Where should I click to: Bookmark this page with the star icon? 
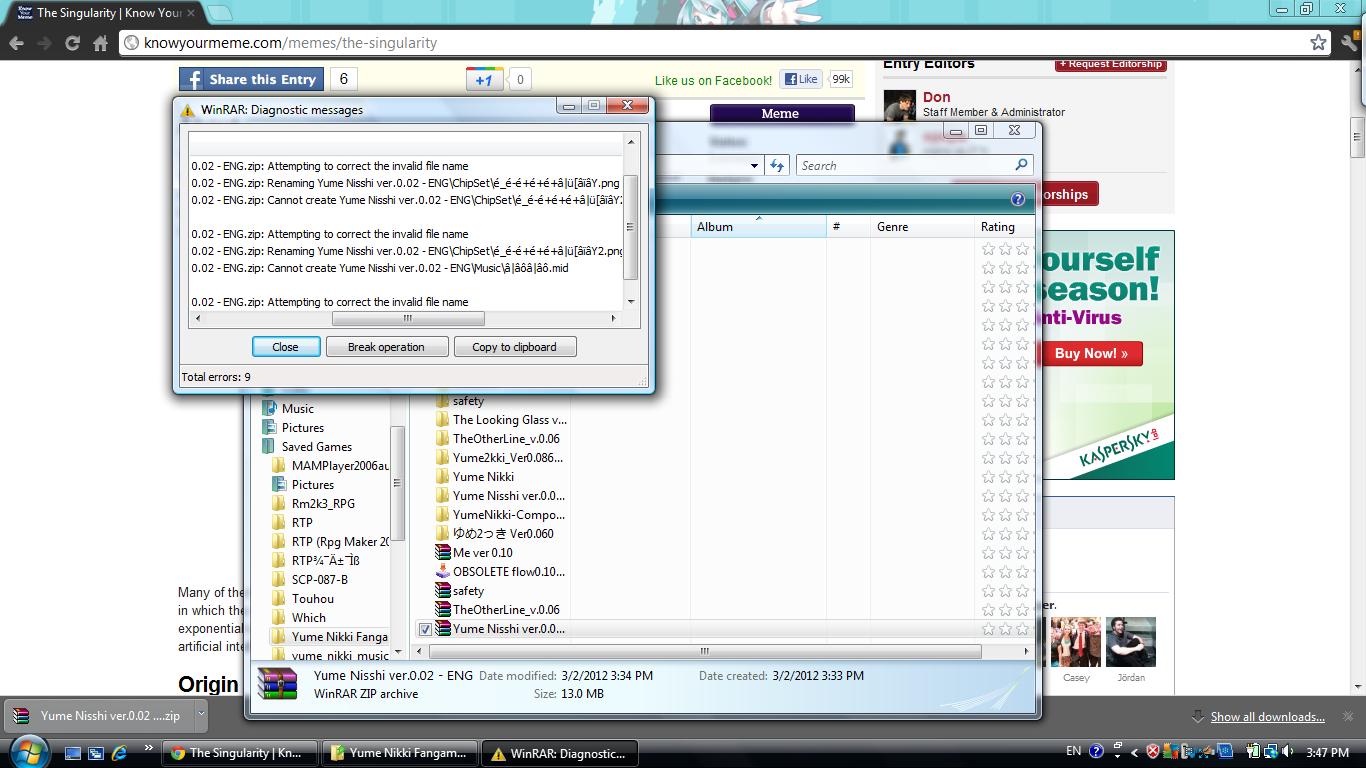[1318, 43]
